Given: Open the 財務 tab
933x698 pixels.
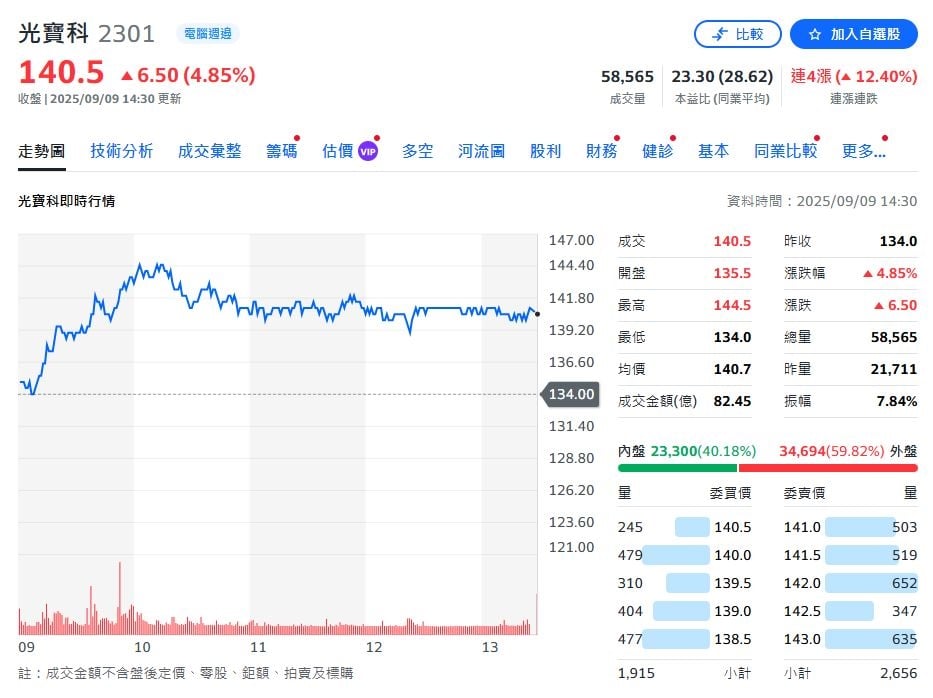Looking at the screenshot, I should (x=601, y=150).
